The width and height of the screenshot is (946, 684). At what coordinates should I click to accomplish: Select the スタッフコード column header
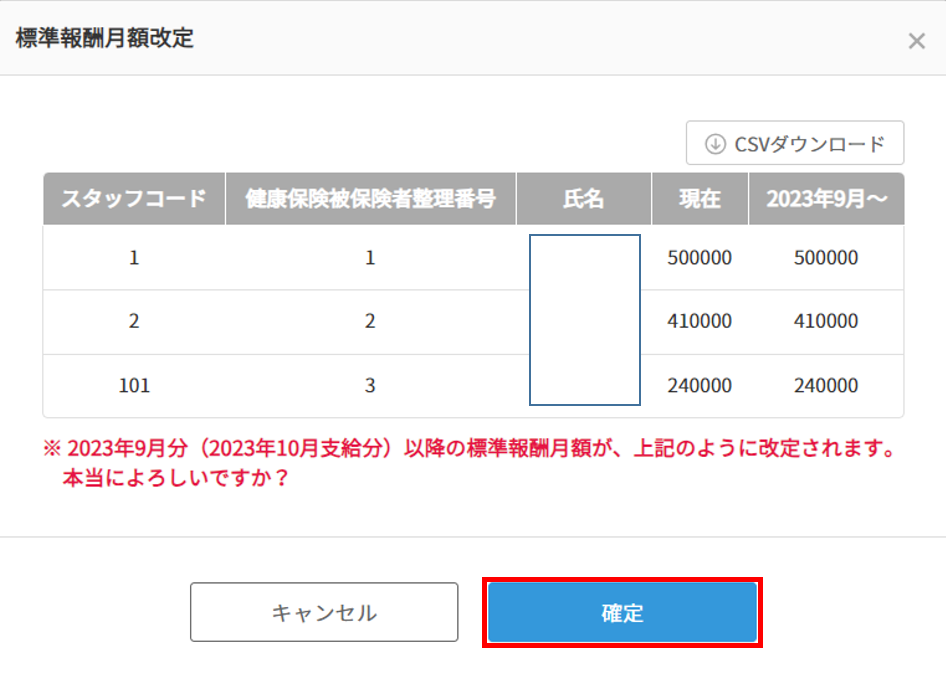(x=134, y=198)
